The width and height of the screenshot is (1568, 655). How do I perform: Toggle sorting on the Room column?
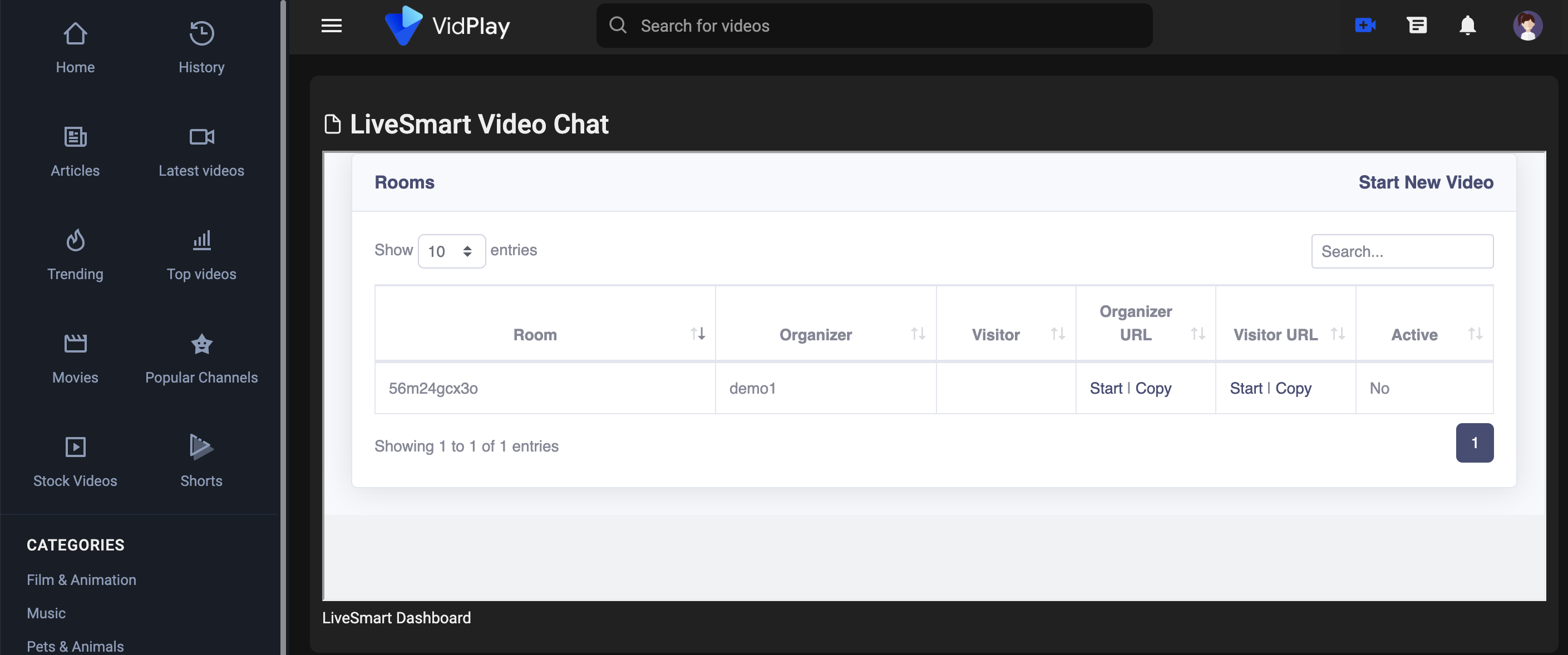[698, 334]
